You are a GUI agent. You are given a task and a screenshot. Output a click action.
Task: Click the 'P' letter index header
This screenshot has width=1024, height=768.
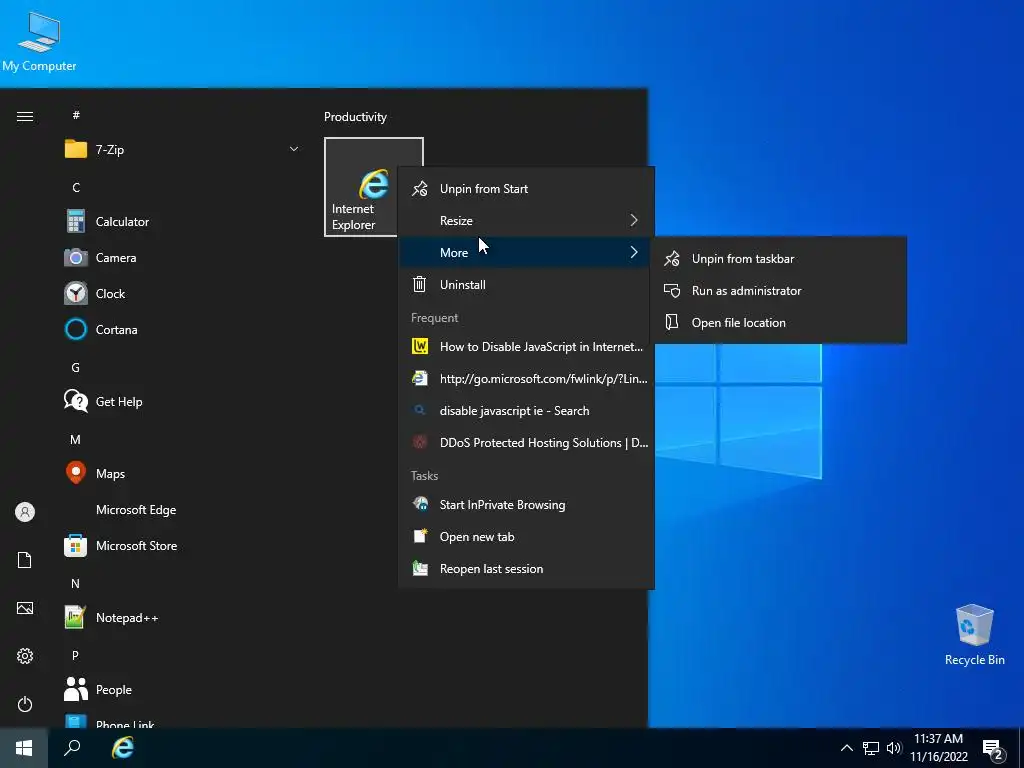pyautogui.click(x=75, y=655)
